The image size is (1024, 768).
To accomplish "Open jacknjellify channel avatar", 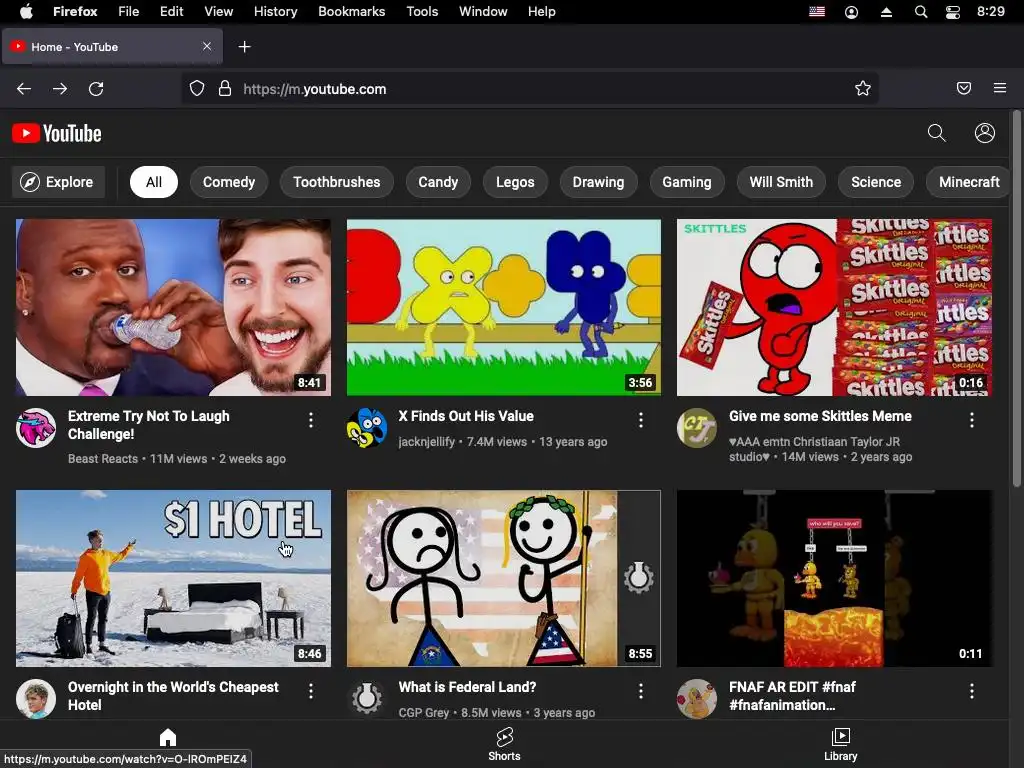I will pos(367,428).
